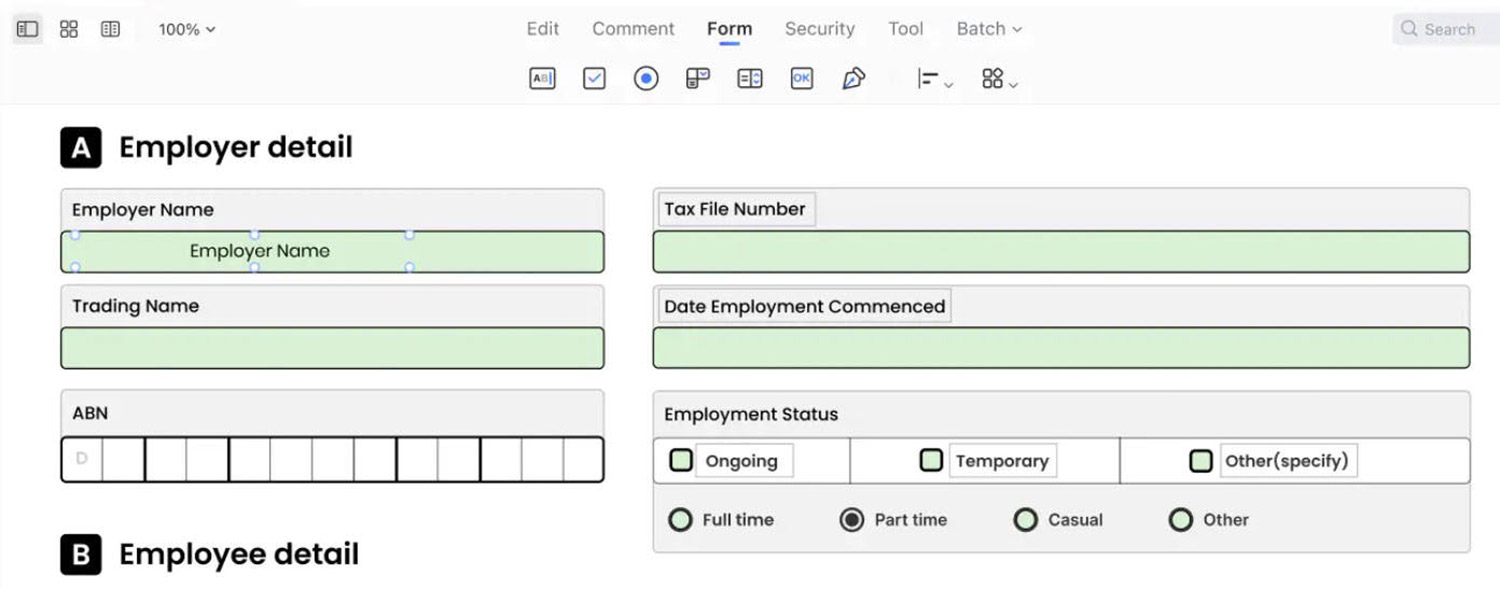The image size is (1500, 589).
Task: Open the alignment options dropdown
Action: coord(935,79)
